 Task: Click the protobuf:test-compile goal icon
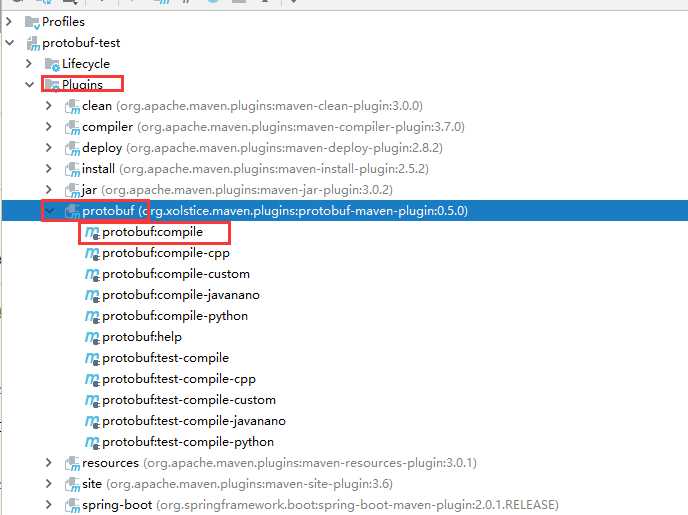[x=92, y=358]
